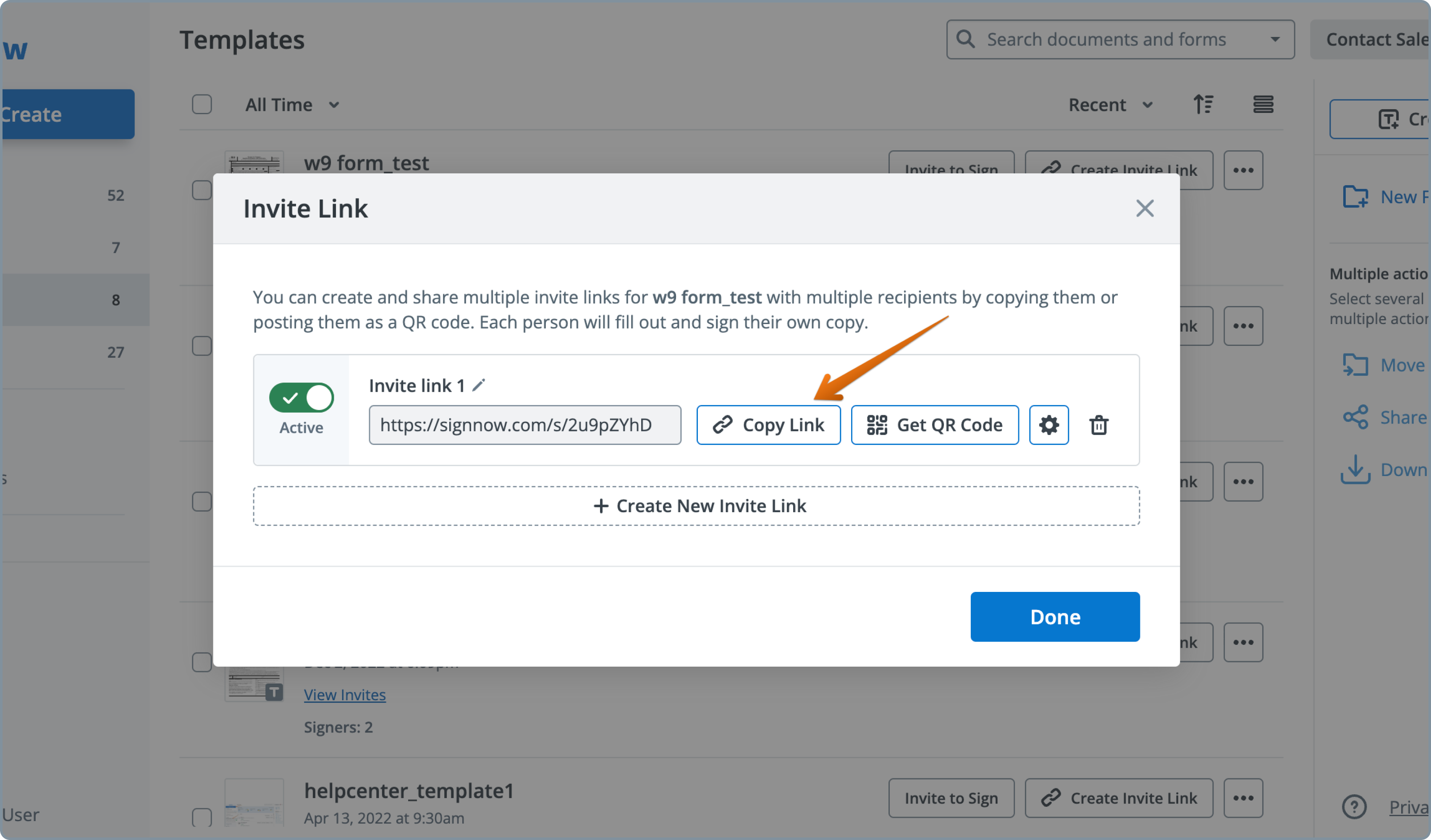Image resolution: width=1431 pixels, height=840 pixels.
Task: Check the select-all templates checkbox
Action: pyautogui.click(x=202, y=105)
